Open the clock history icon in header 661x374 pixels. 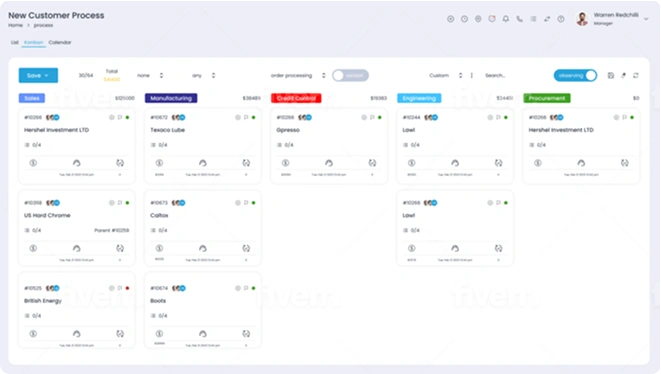point(464,19)
